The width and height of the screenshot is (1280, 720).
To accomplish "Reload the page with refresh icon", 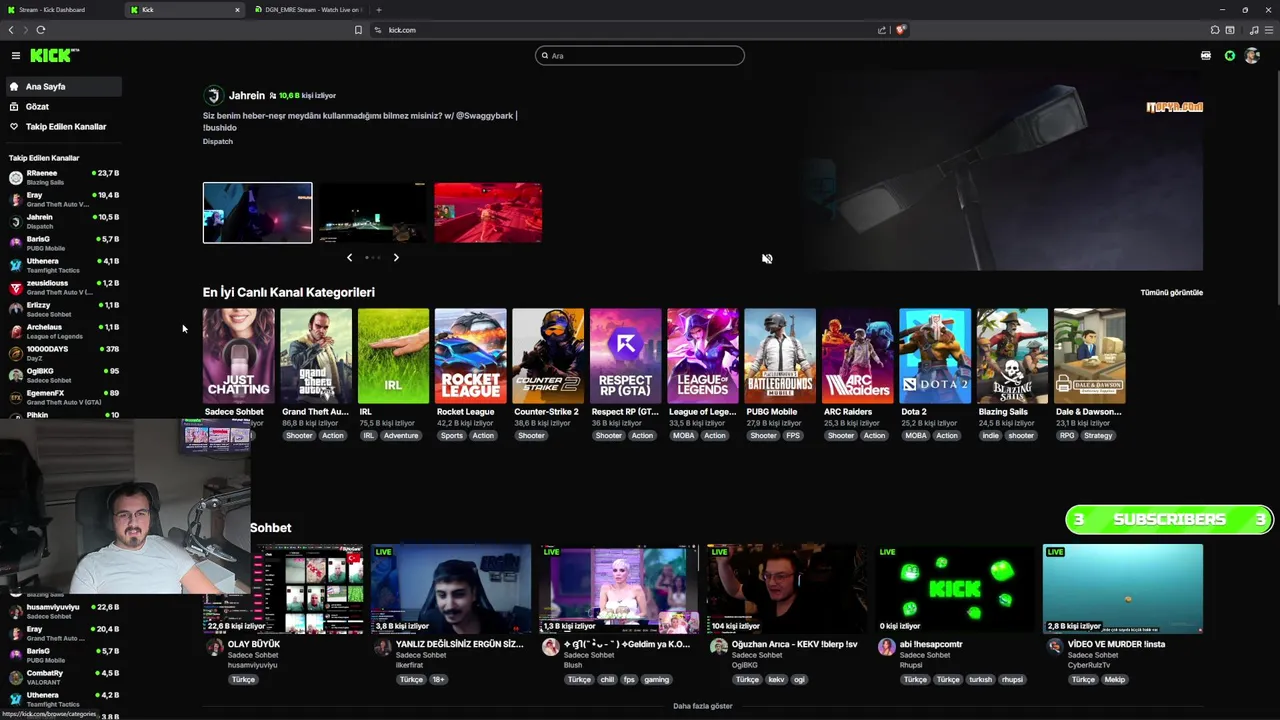I will pyautogui.click(x=40, y=30).
